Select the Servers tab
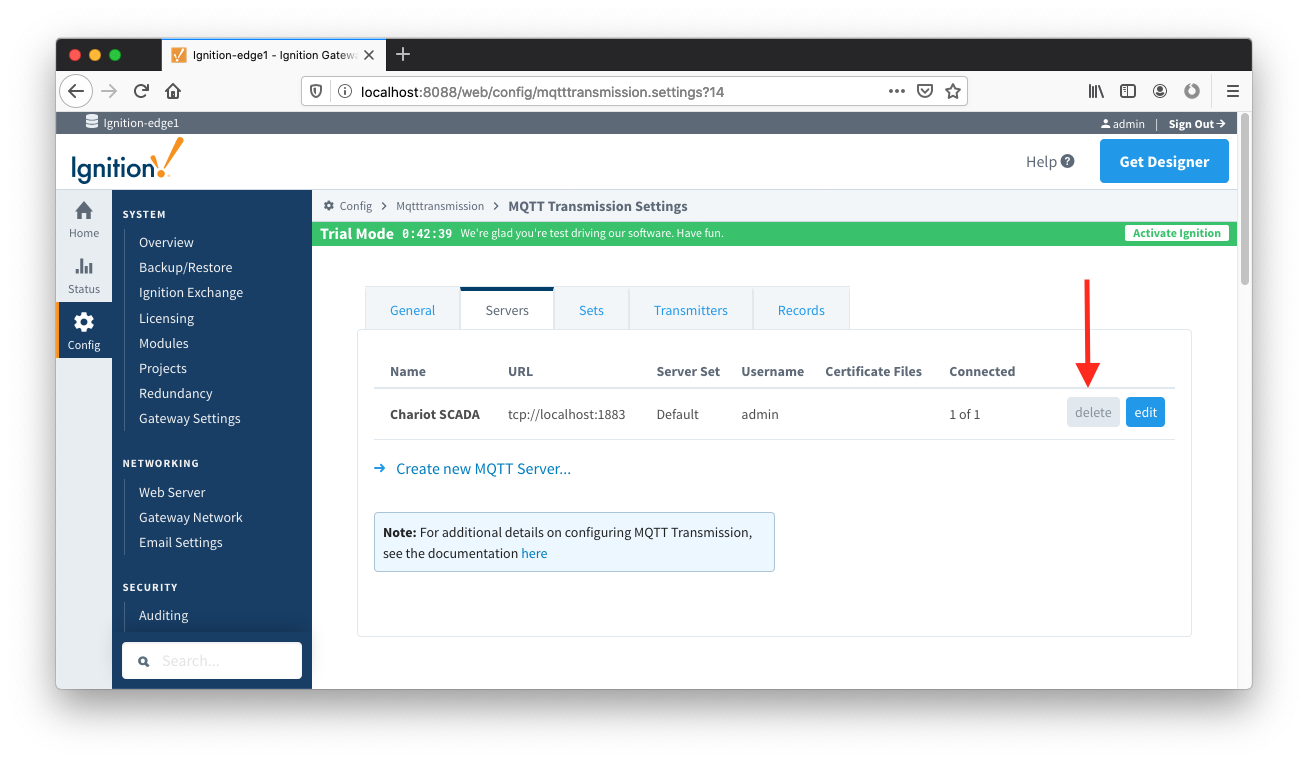 point(507,310)
